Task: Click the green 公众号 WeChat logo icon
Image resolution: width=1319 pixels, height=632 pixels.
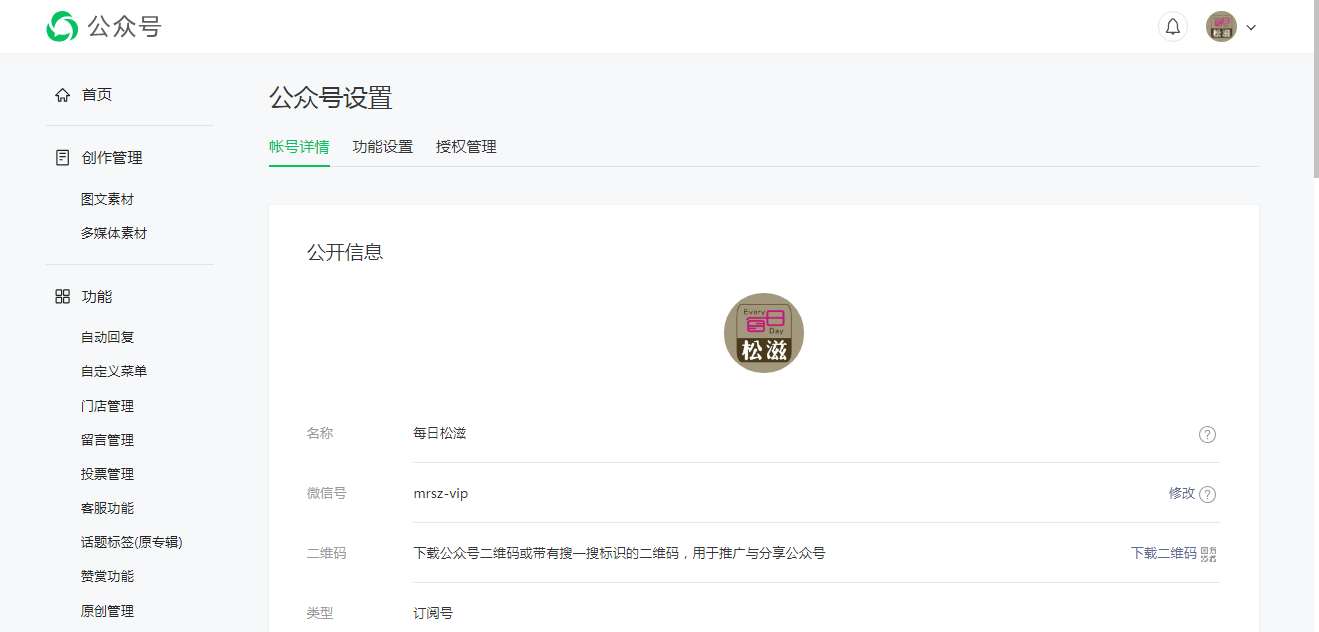Action: click(x=62, y=26)
